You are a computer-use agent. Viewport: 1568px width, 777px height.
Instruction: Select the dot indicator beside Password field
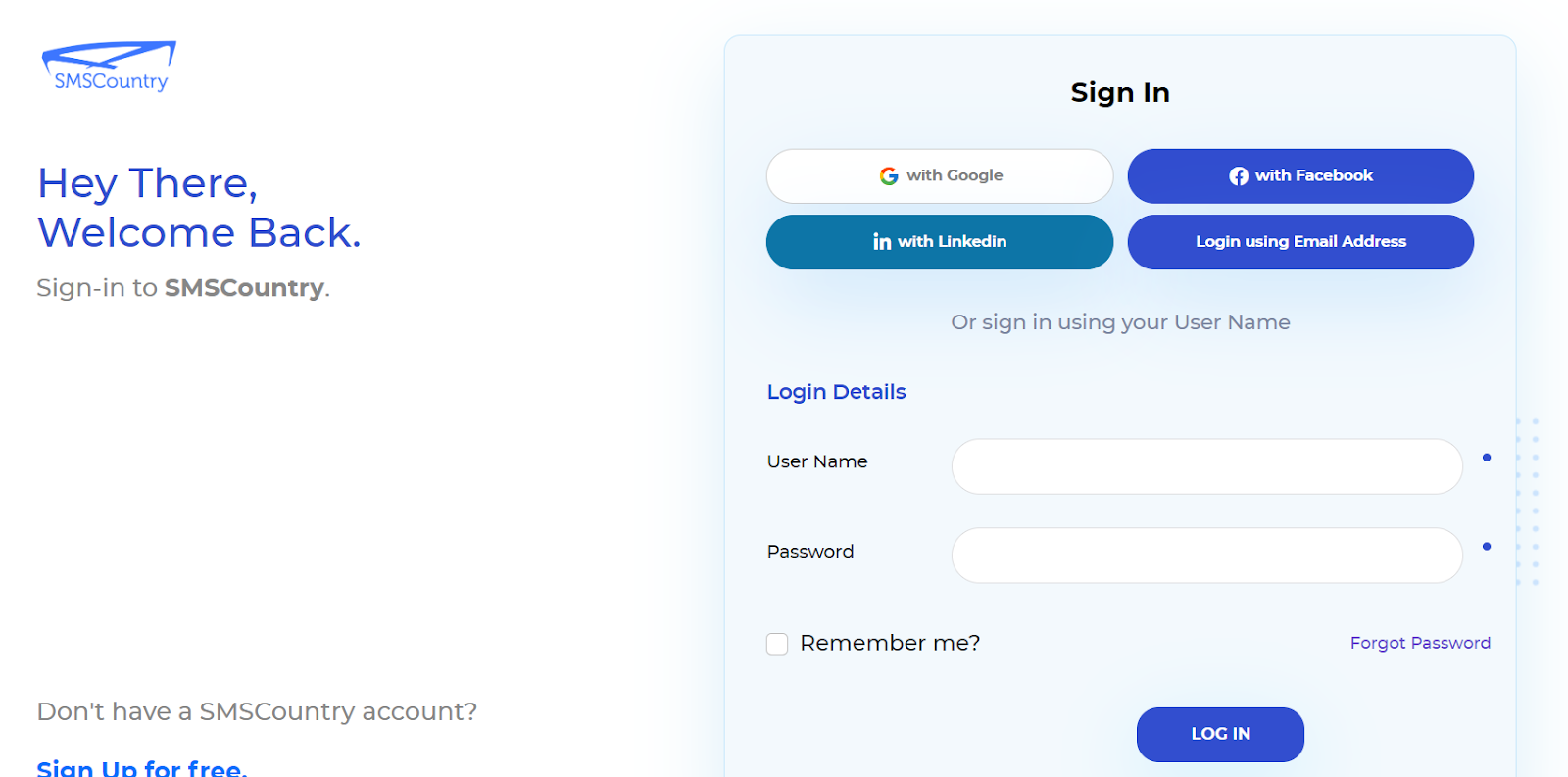pos(1487,547)
